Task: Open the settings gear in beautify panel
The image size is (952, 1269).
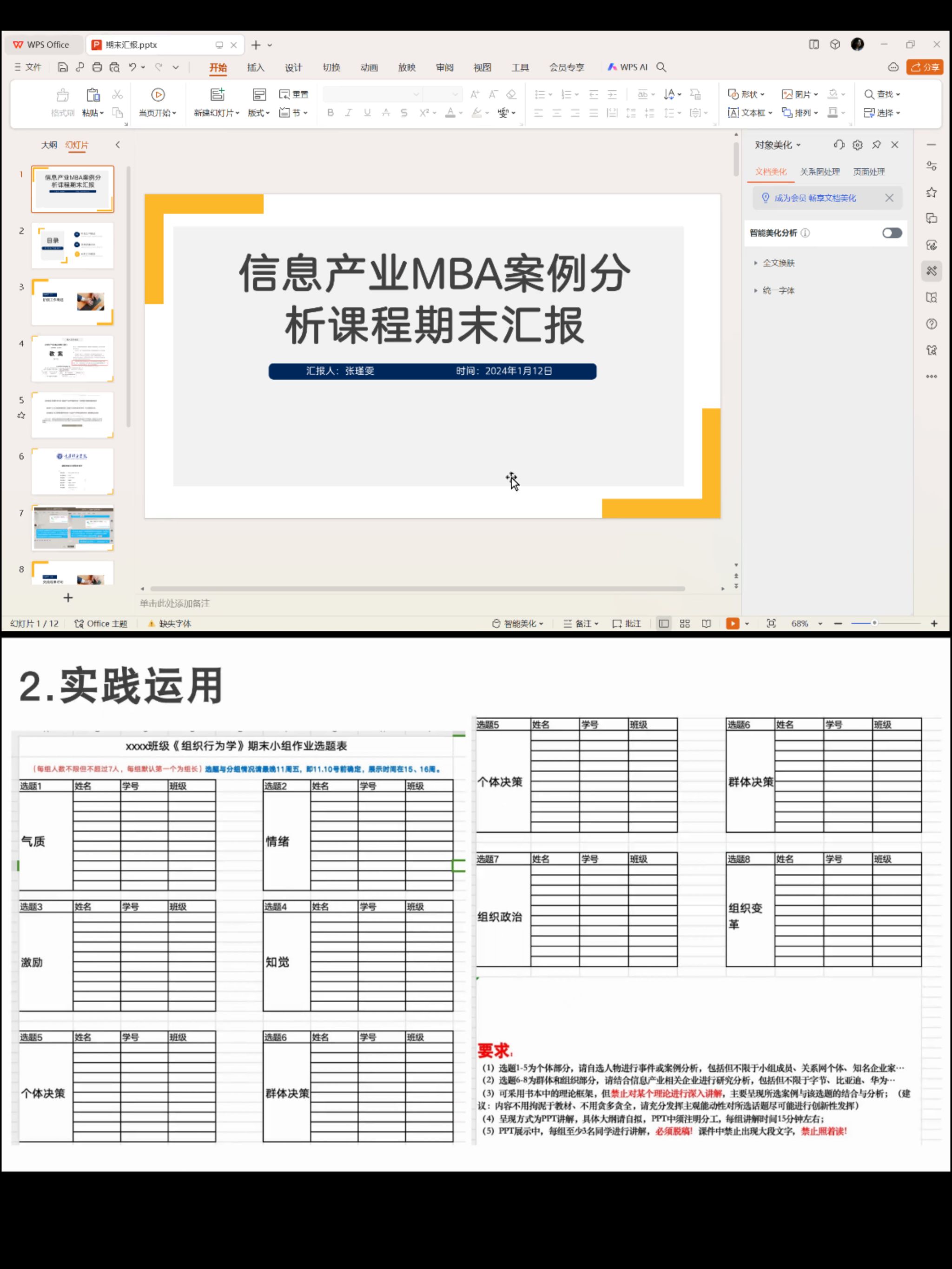Action: coord(857,145)
